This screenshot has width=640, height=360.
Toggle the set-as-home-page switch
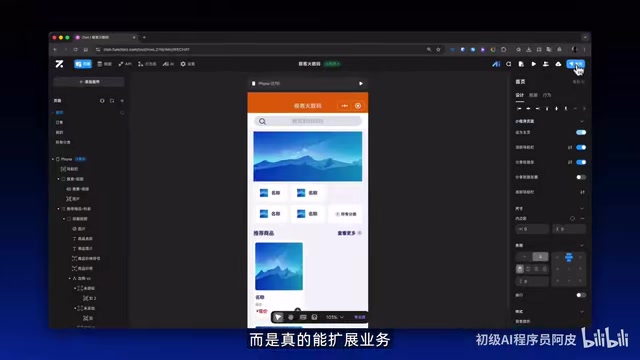coord(581,132)
